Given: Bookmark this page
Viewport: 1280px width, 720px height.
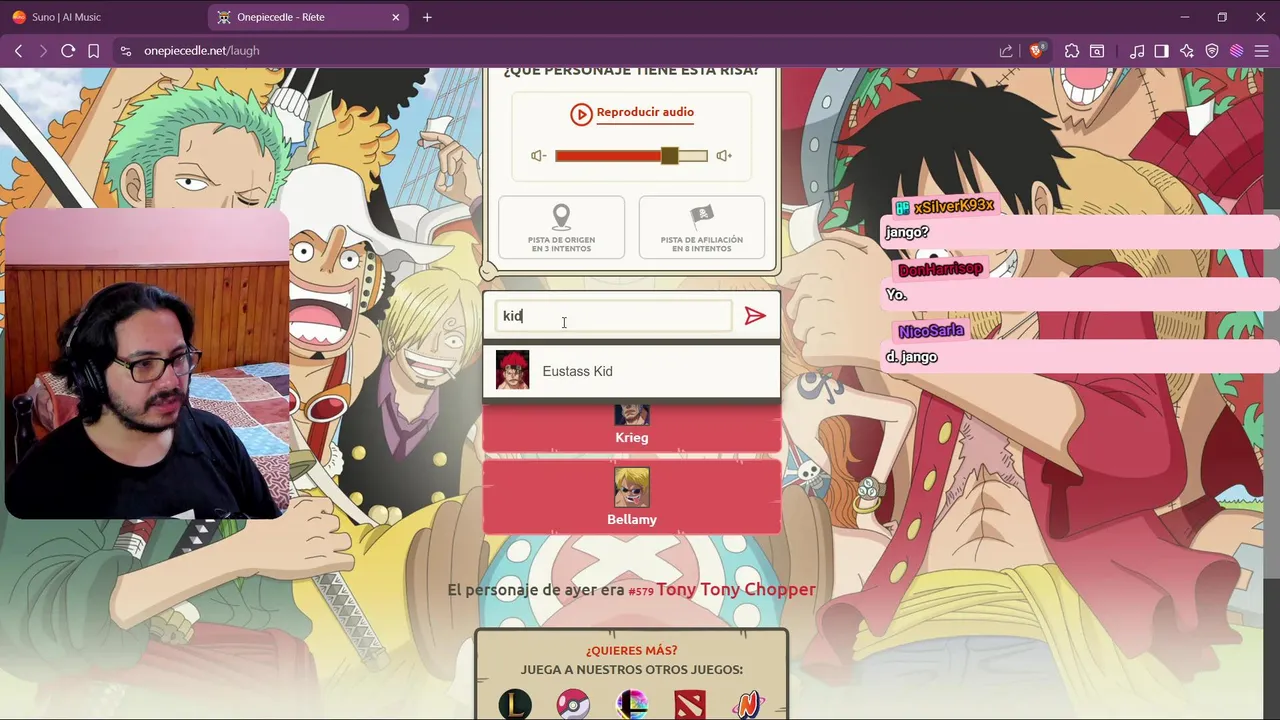Looking at the screenshot, I should (x=93, y=51).
